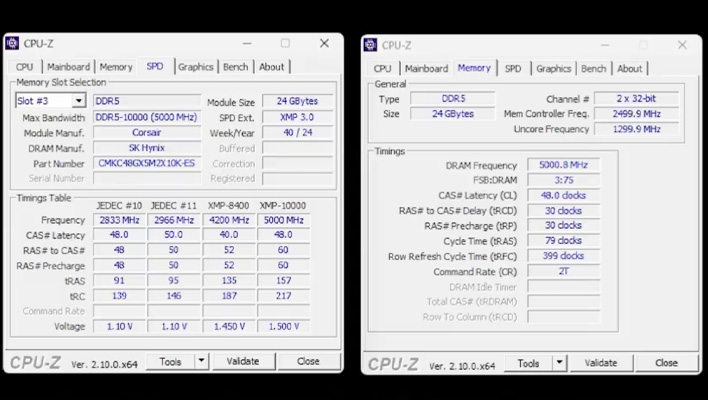This screenshot has height=400, width=708.
Task: Click frequency cell 2833 MHz
Action: 119,220
